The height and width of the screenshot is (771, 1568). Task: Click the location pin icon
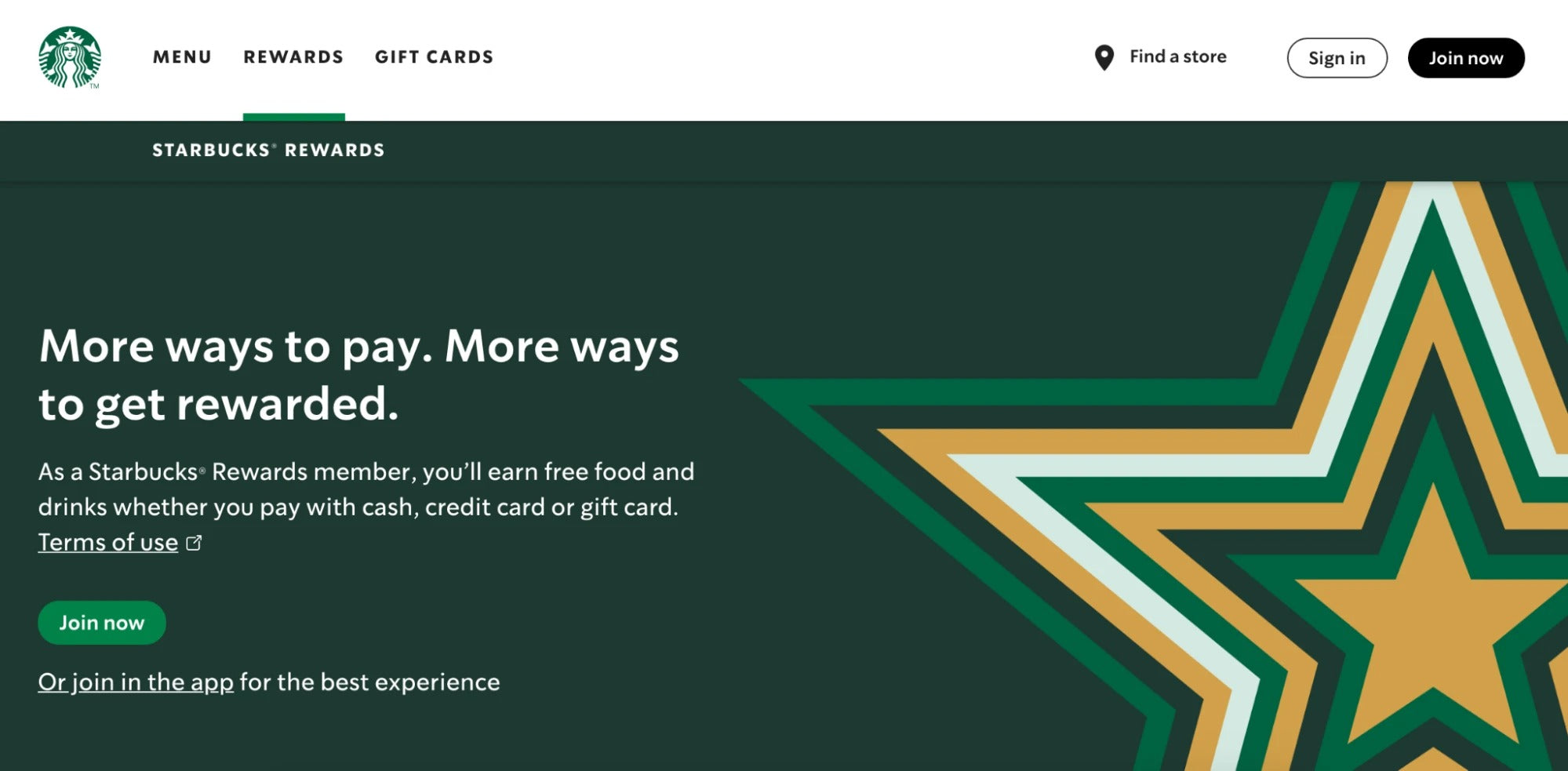tap(1104, 57)
